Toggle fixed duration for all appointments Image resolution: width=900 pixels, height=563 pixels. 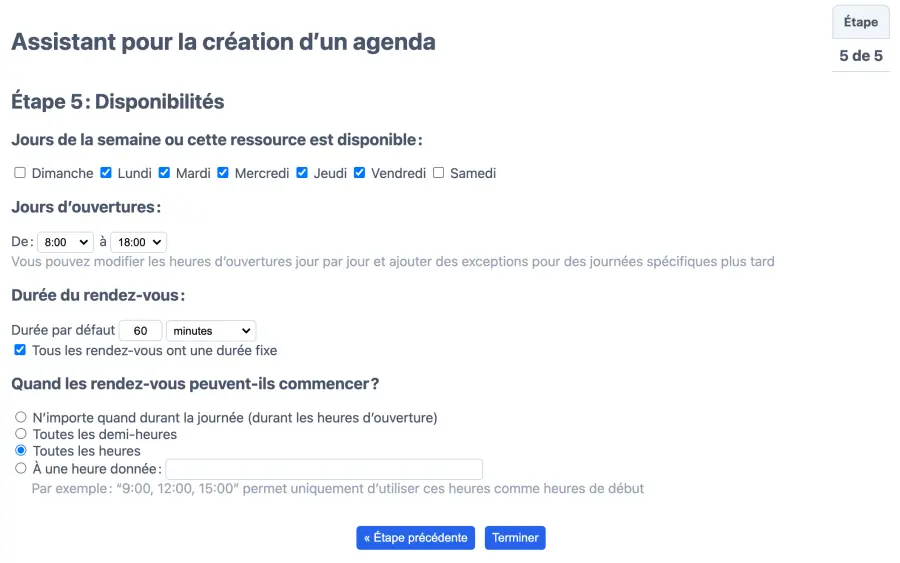point(20,350)
